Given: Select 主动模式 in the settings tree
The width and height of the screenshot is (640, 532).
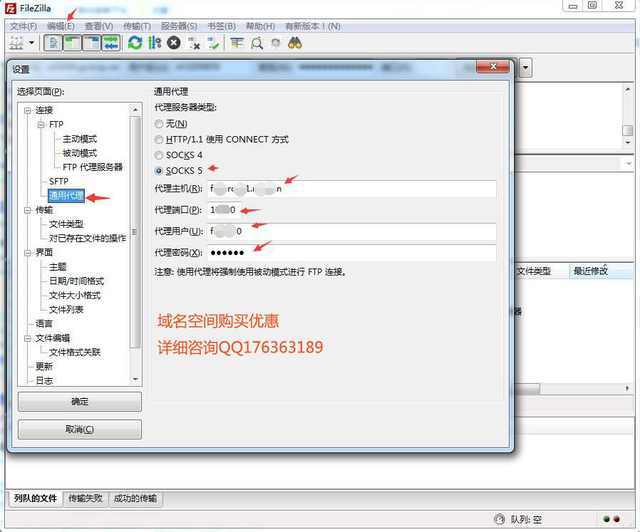Looking at the screenshot, I should [x=80, y=139].
